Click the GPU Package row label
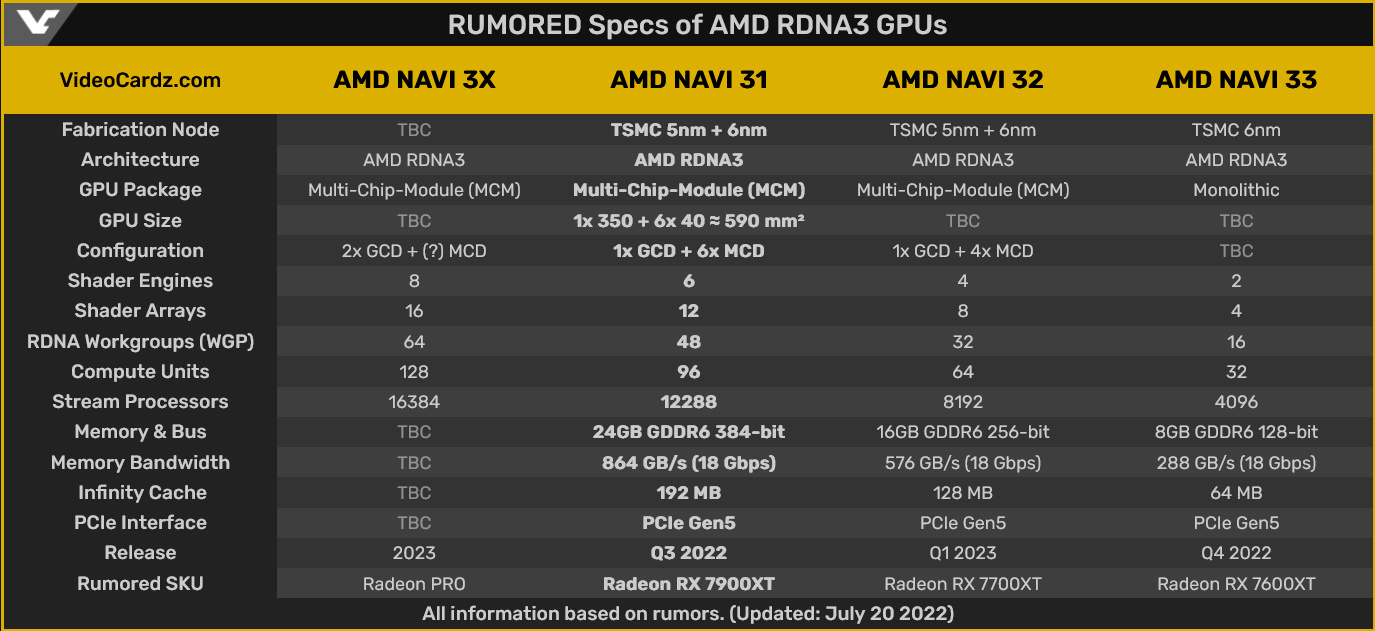 [140, 190]
